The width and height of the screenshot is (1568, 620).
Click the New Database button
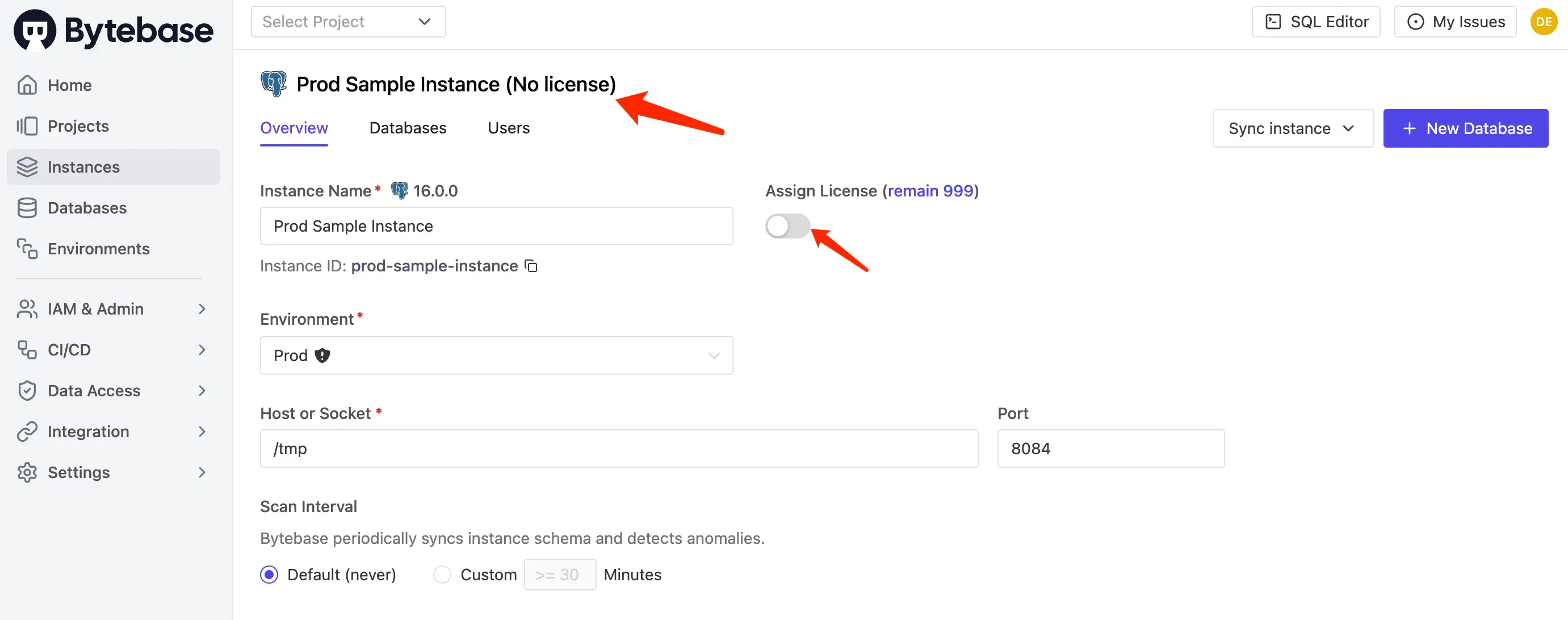pyautogui.click(x=1466, y=128)
